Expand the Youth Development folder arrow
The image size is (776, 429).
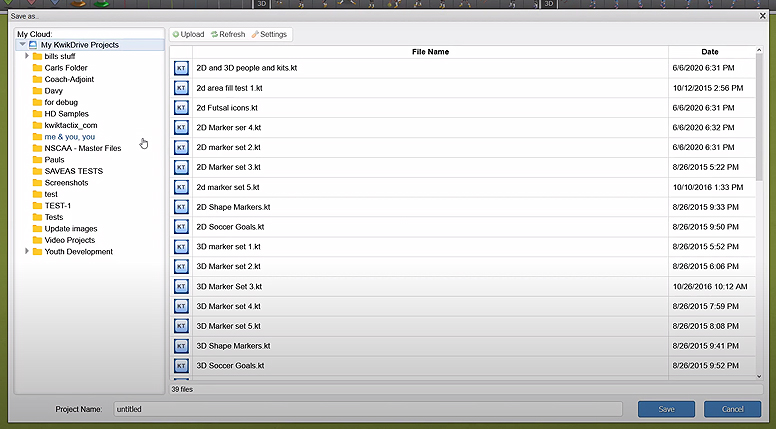click(27, 252)
